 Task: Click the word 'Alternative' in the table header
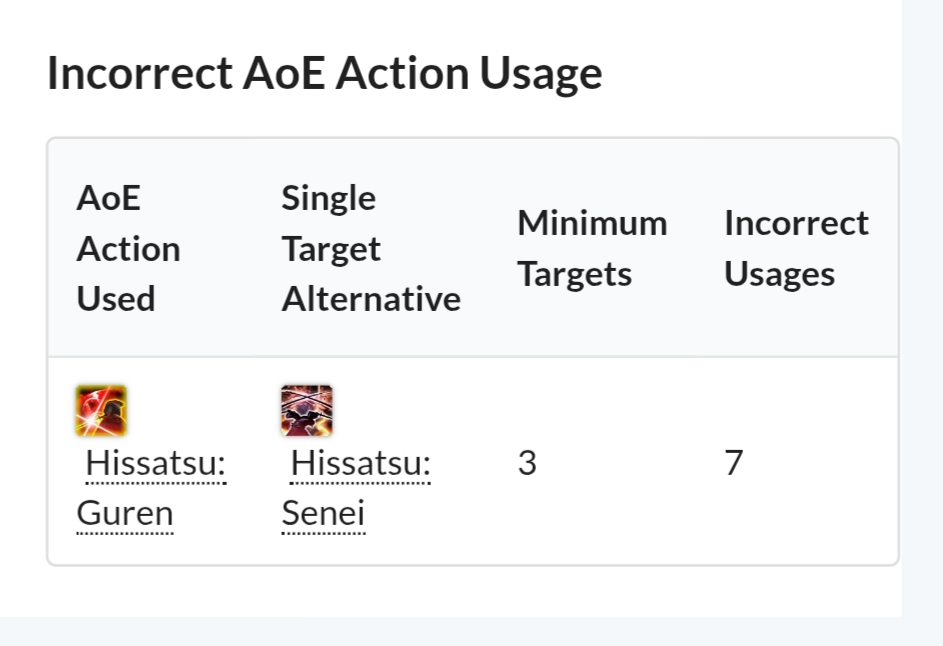tap(371, 298)
